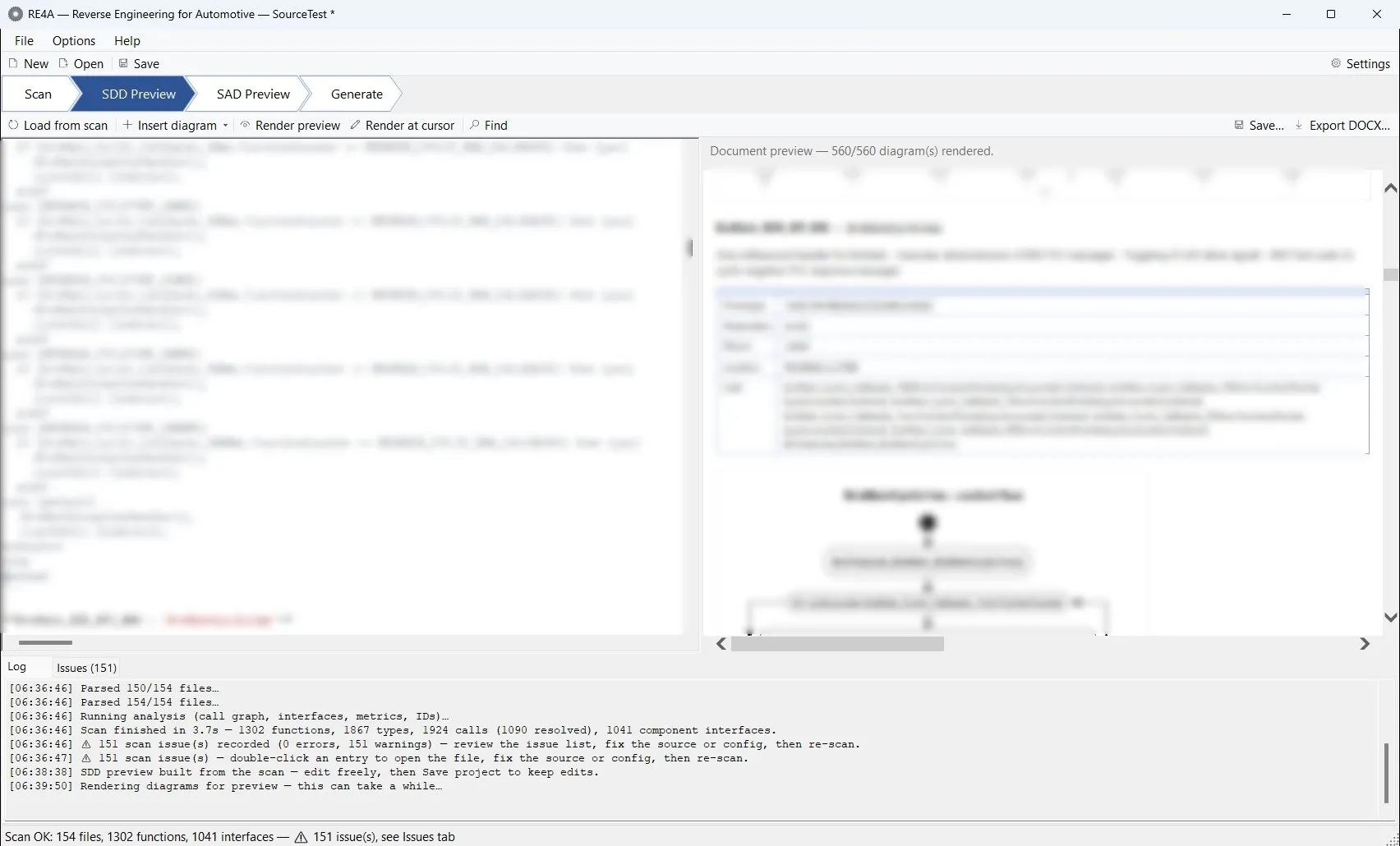1400x846 pixels.
Task: Click log line 'Scan finished in 3.7s'
Action: (393, 730)
